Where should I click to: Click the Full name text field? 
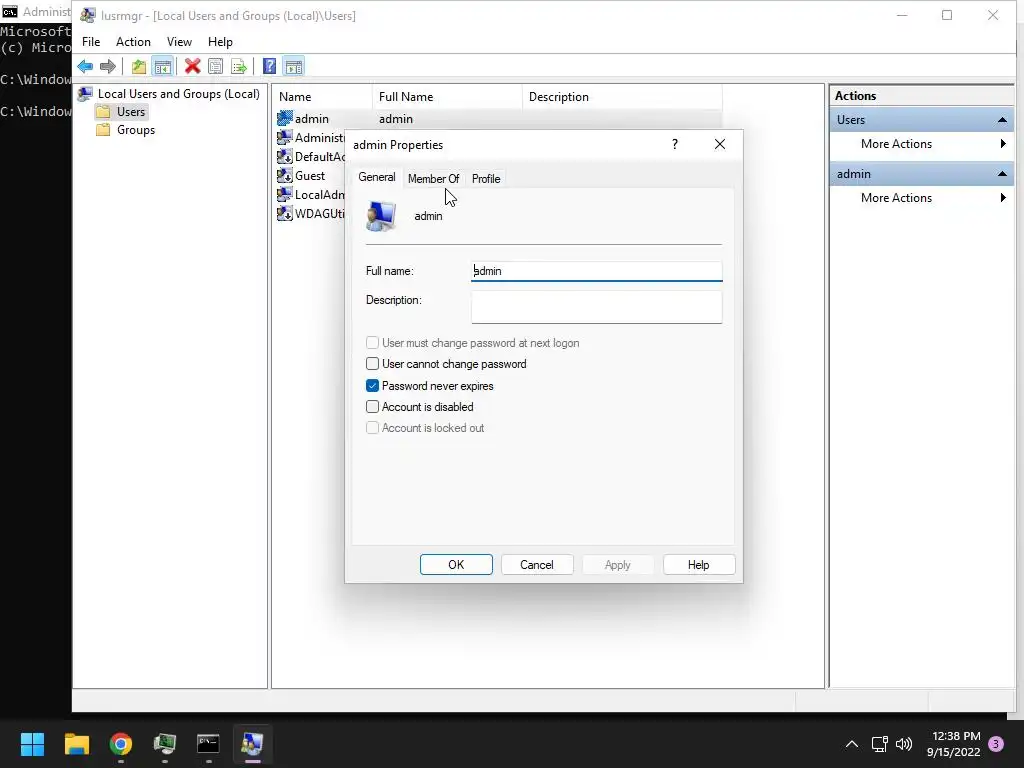tap(596, 271)
